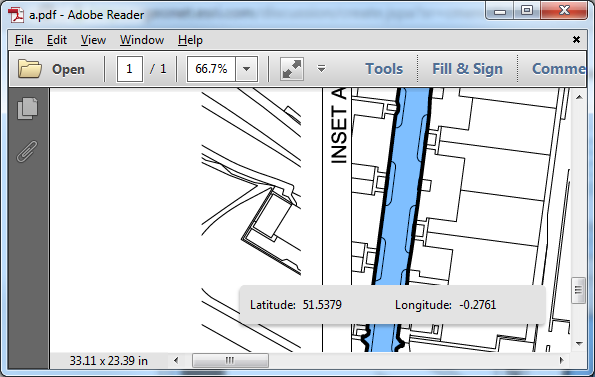The height and width of the screenshot is (377, 595).
Task: Open the File menu
Action: (24, 40)
